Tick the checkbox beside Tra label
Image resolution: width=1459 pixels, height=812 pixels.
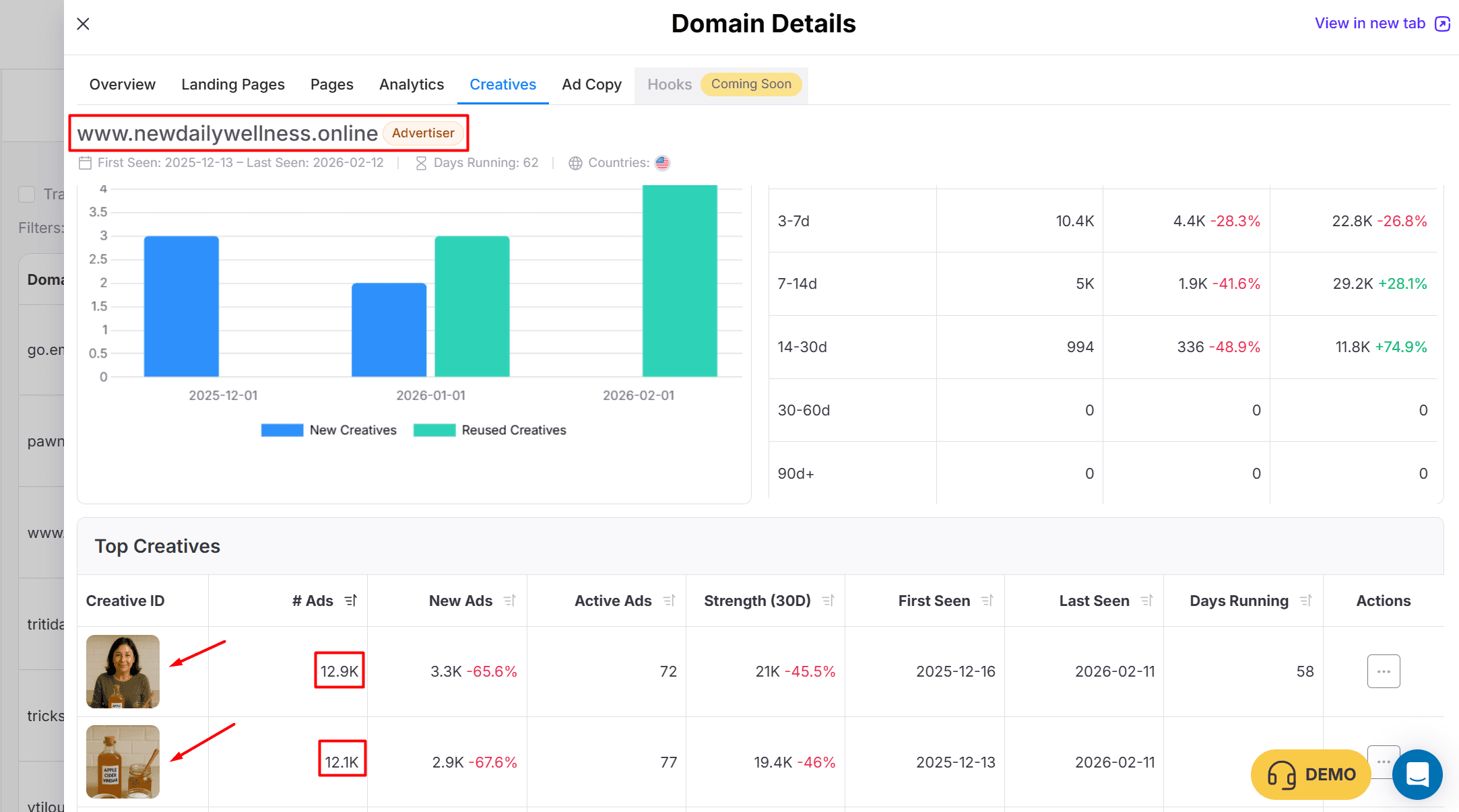click(x=27, y=195)
